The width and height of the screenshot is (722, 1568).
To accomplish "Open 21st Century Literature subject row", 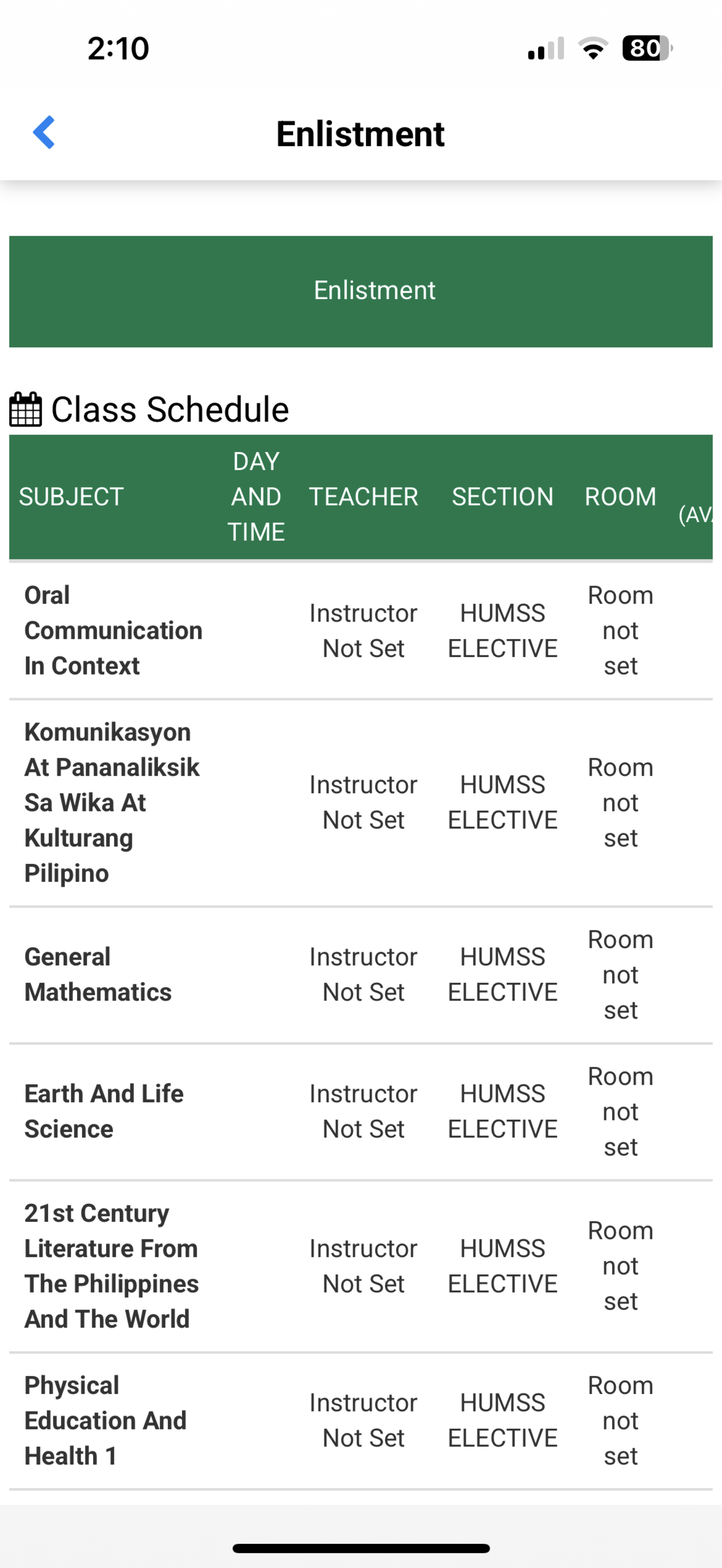I will pyautogui.click(x=361, y=1266).
